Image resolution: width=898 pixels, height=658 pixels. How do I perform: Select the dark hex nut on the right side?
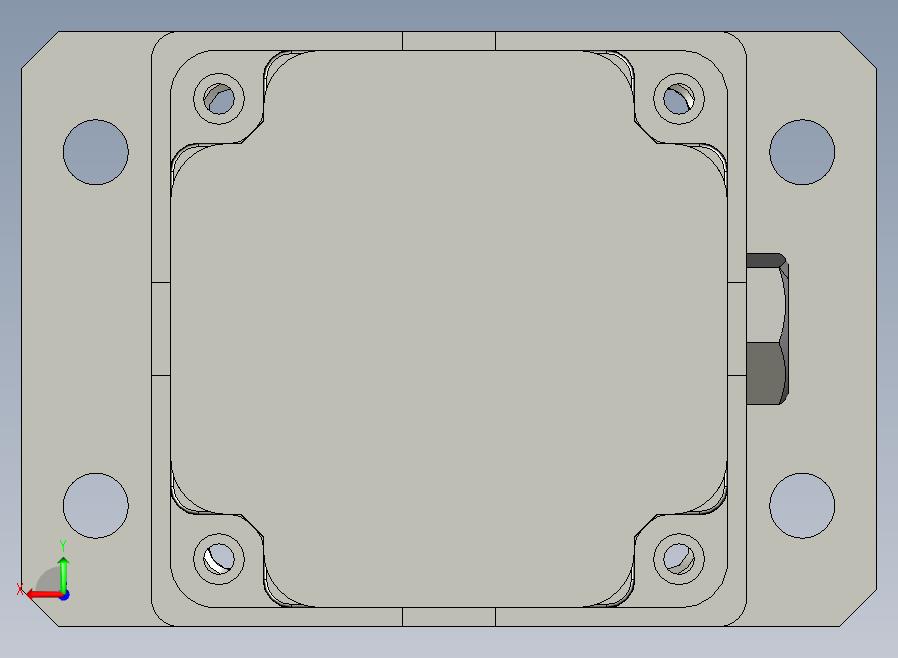(x=767, y=329)
